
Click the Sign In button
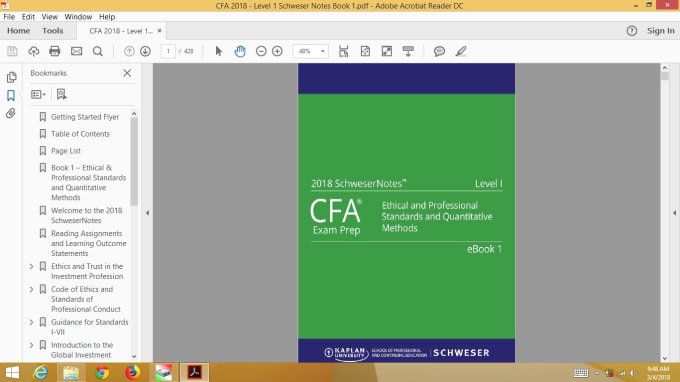tap(660, 31)
